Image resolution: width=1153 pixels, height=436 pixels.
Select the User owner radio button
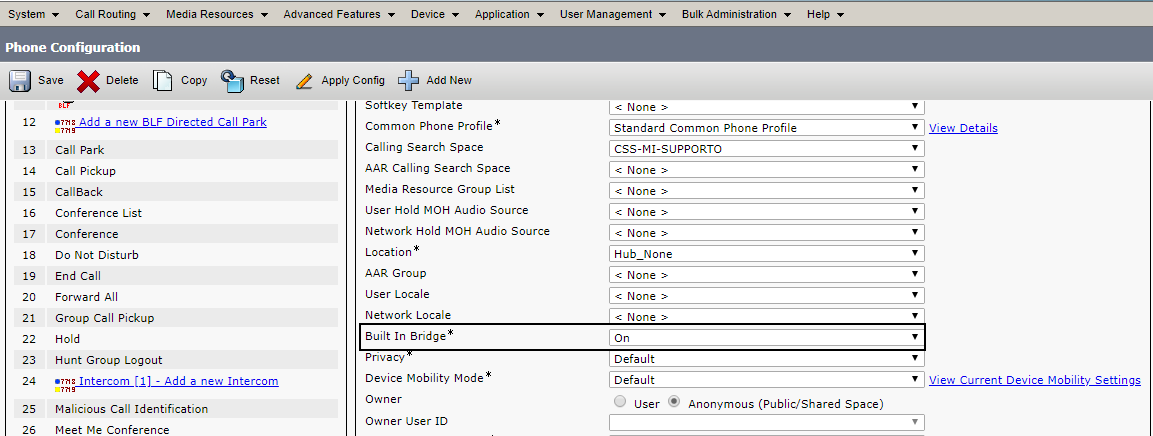(x=620, y=402)
